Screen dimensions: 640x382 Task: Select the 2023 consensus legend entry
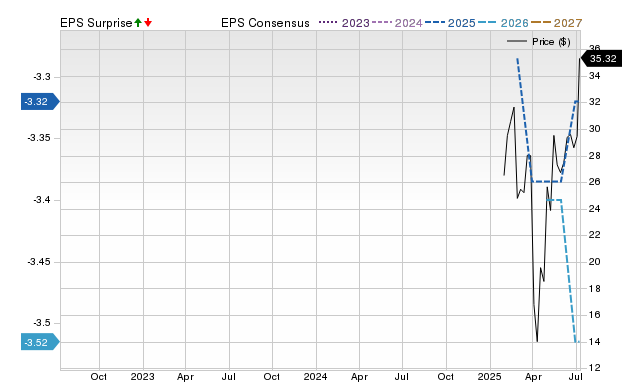pyautogui.click(x=344, y=23)
